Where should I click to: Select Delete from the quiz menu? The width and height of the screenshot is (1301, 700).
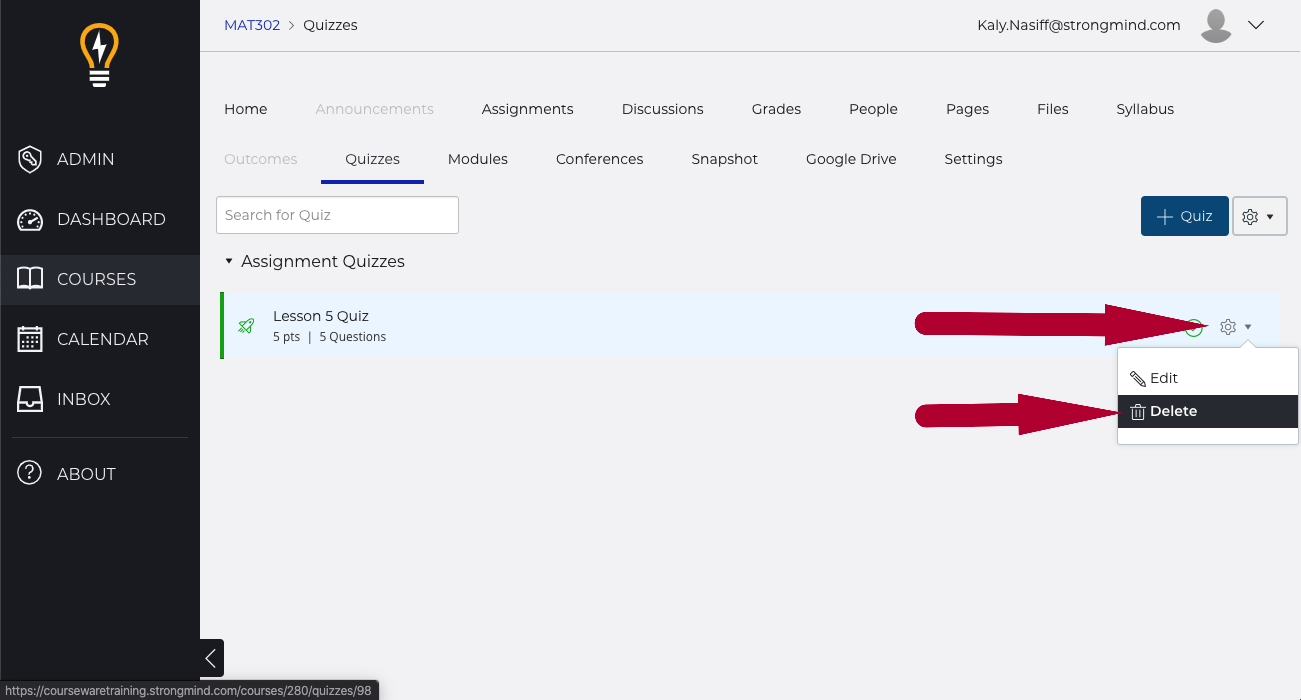click(x=1172, y=411)
